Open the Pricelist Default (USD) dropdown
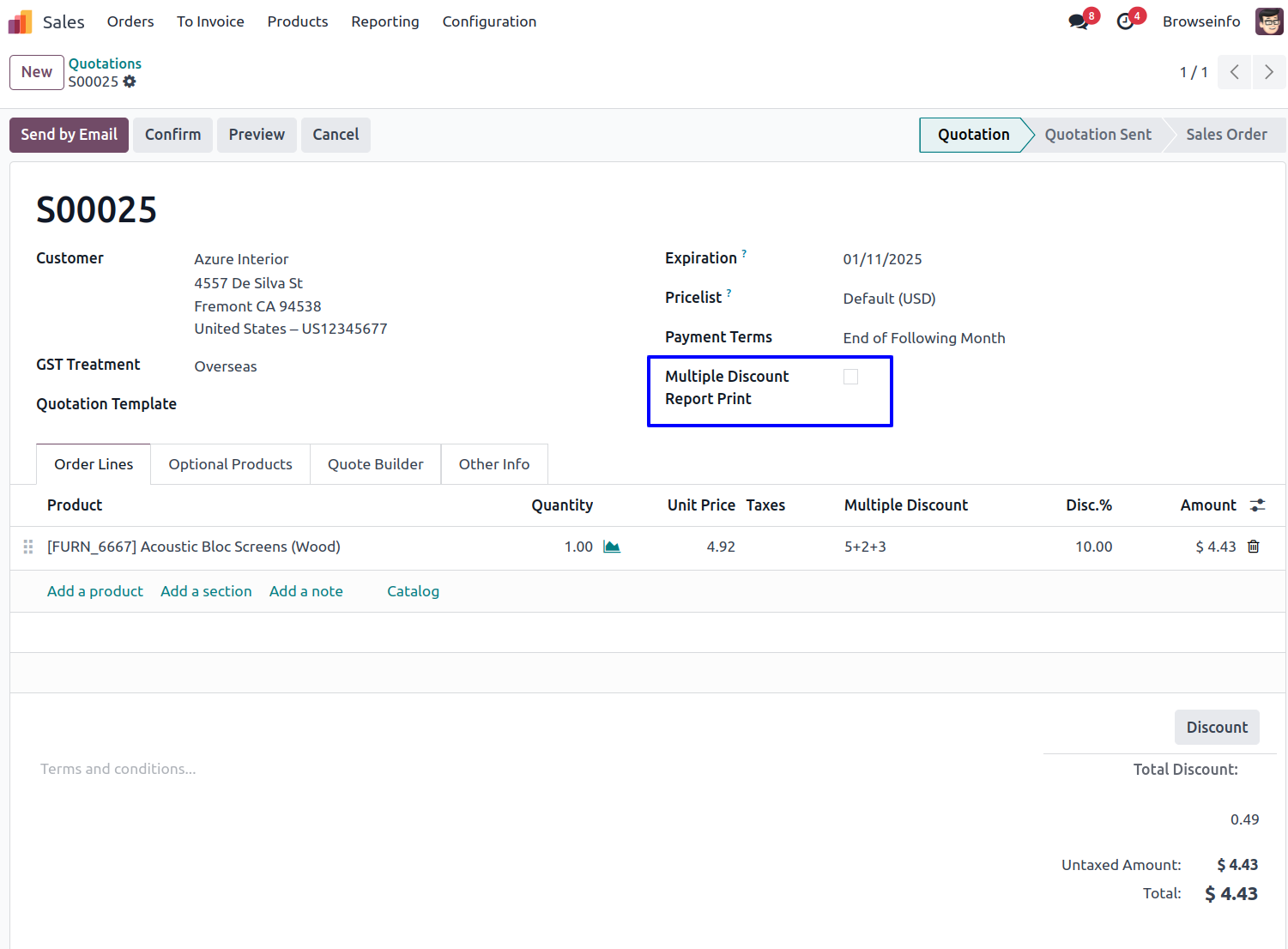 889,299
